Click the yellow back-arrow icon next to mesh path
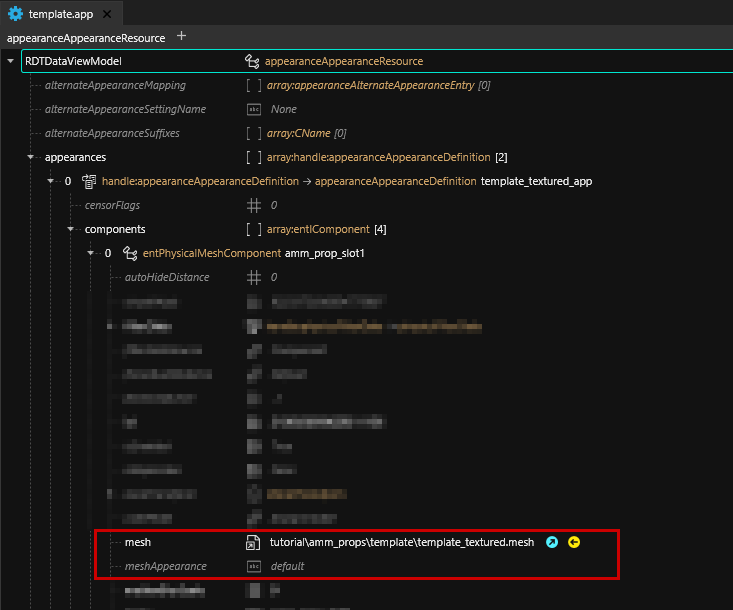The width and height of the screenshot is (733, 610). tap(574, 542)
